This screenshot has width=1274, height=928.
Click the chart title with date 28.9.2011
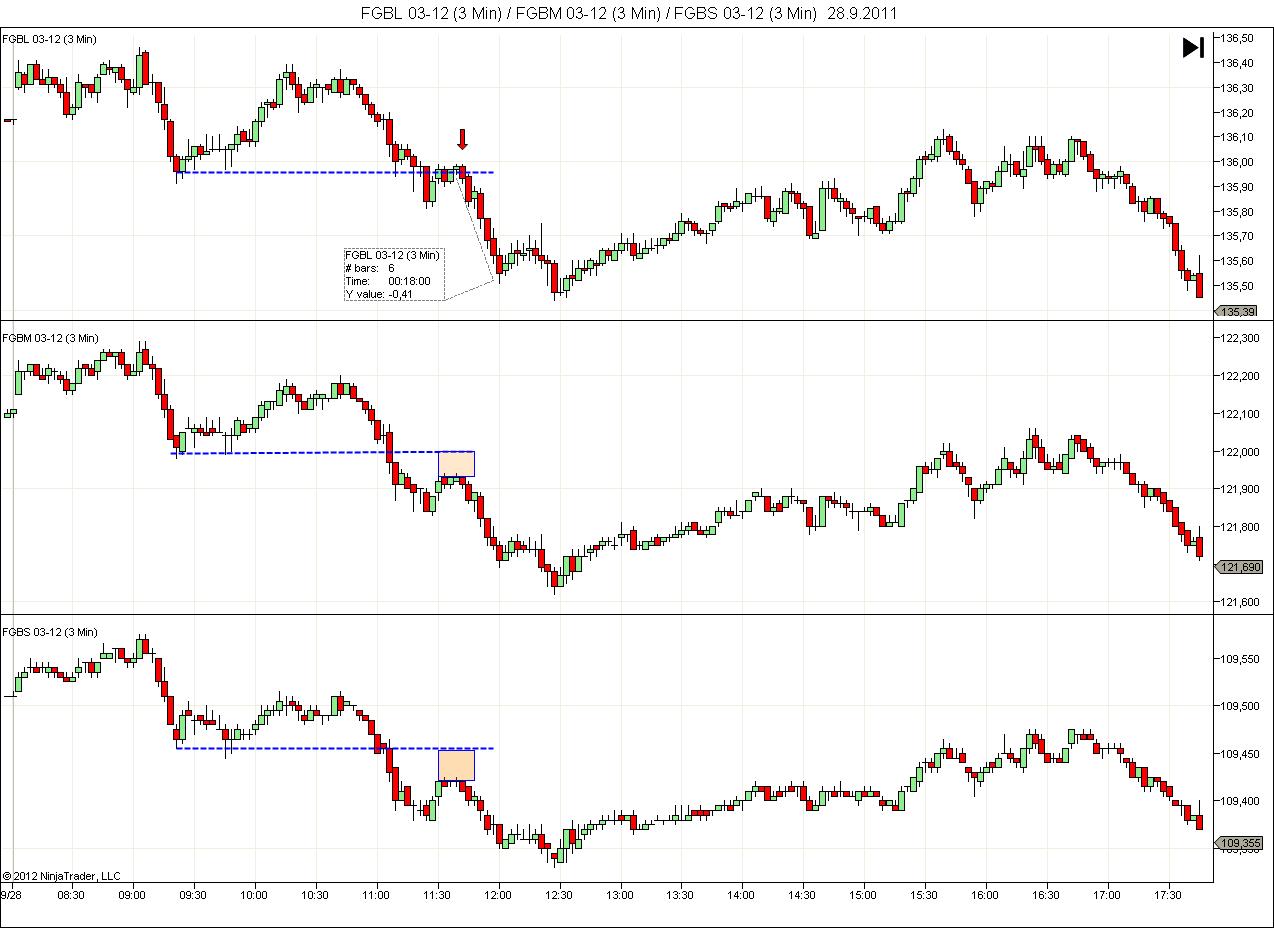click(x=628, y=13)
